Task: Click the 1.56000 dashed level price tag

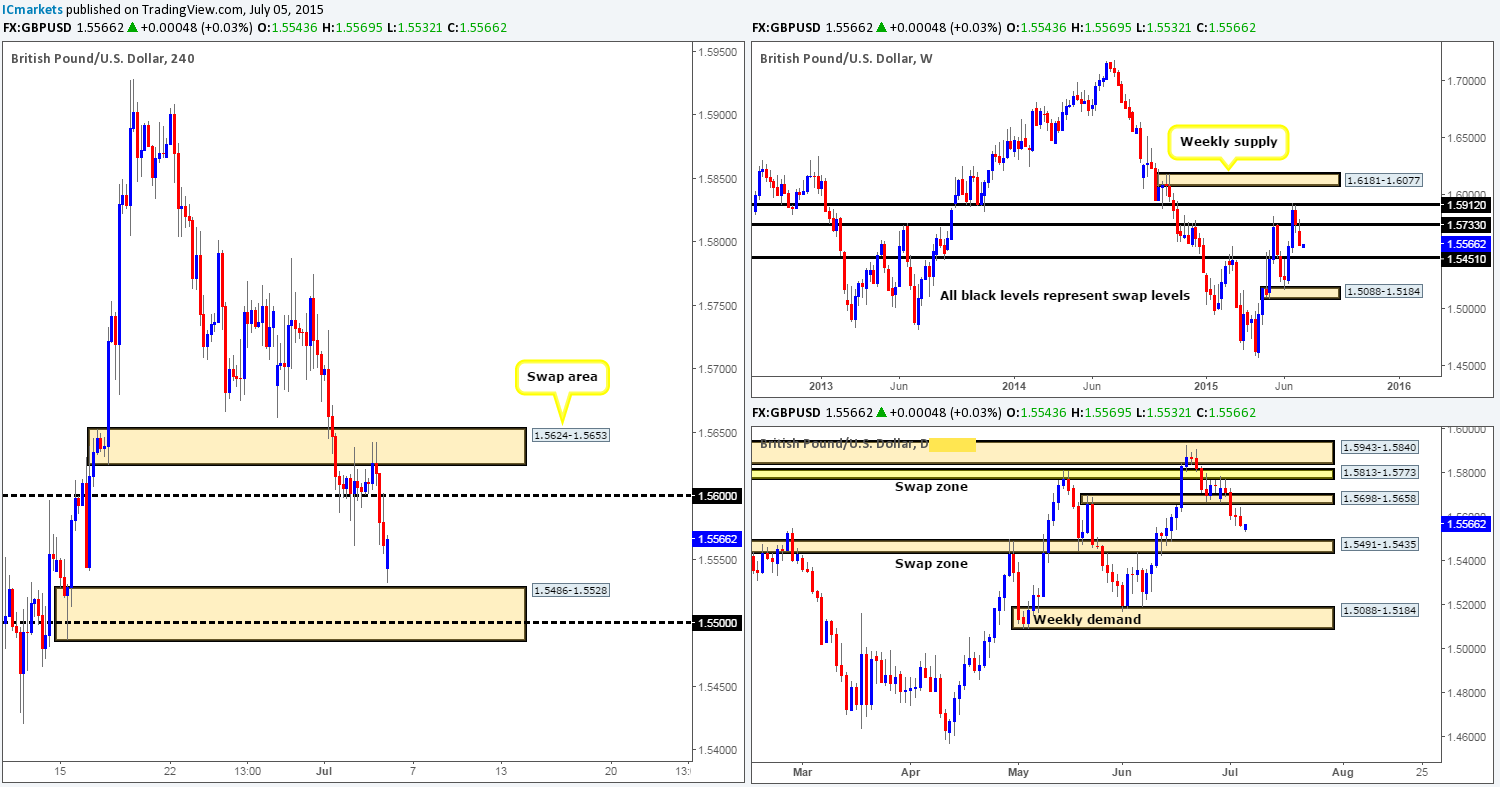Action: pyautogui.click(x=716, y=495)
